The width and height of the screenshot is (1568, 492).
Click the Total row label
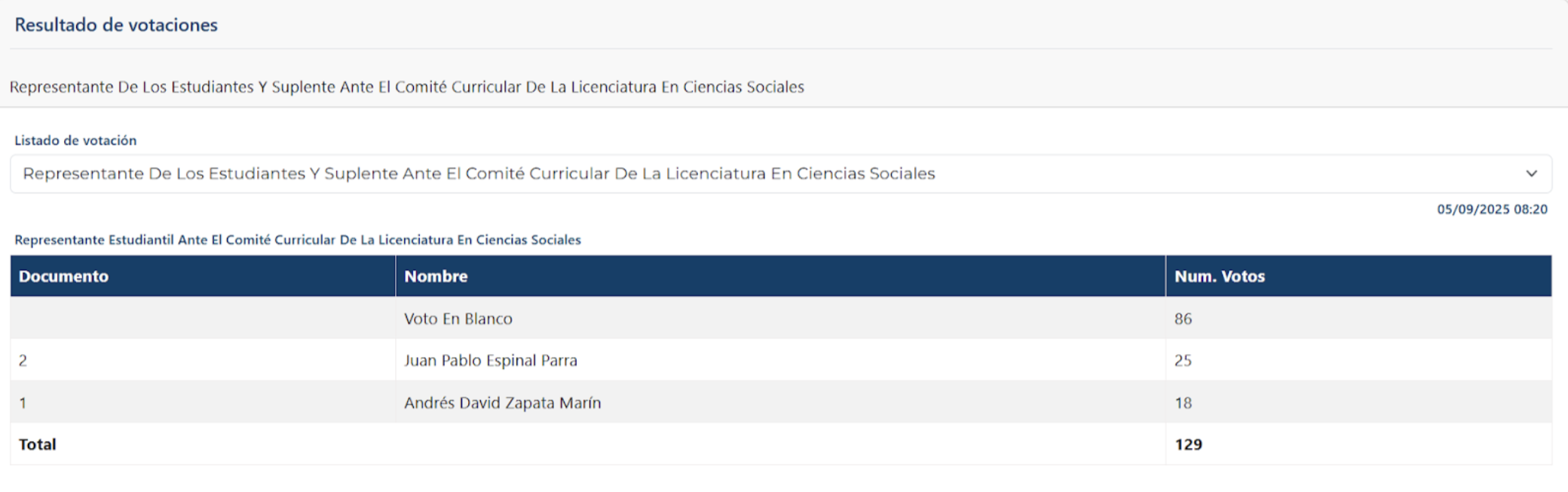(x=38, y=444)
